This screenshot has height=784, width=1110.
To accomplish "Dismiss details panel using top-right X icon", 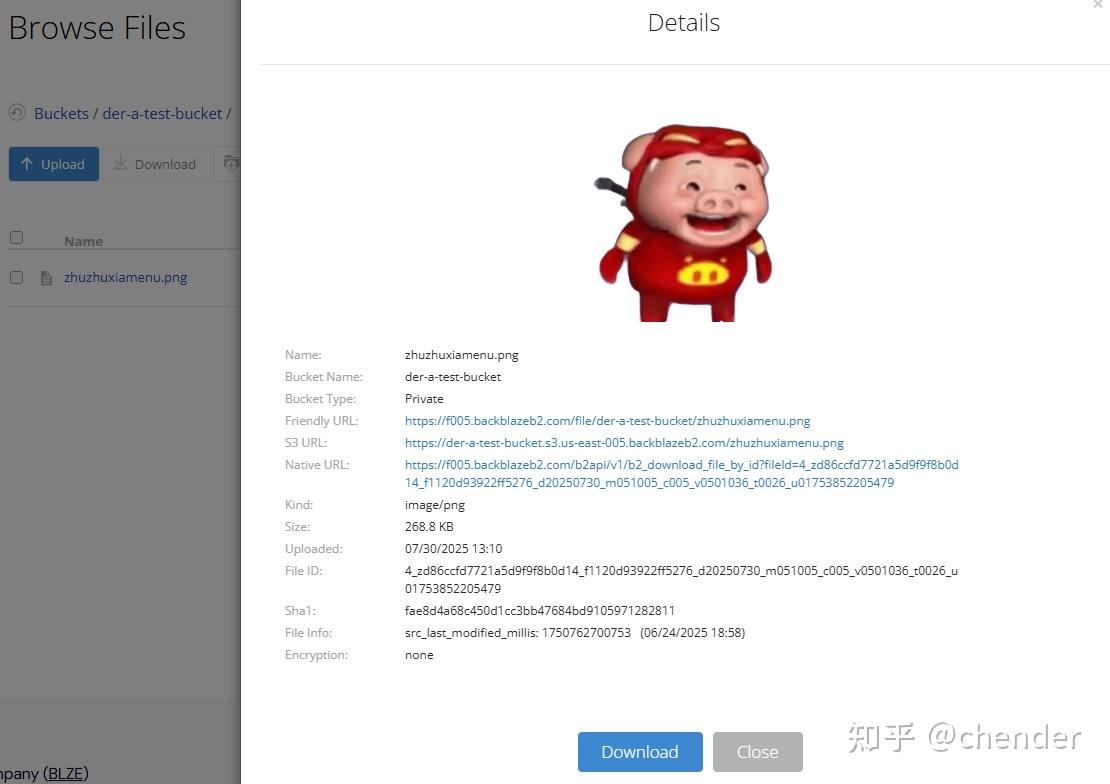I will click(1098, 4).
